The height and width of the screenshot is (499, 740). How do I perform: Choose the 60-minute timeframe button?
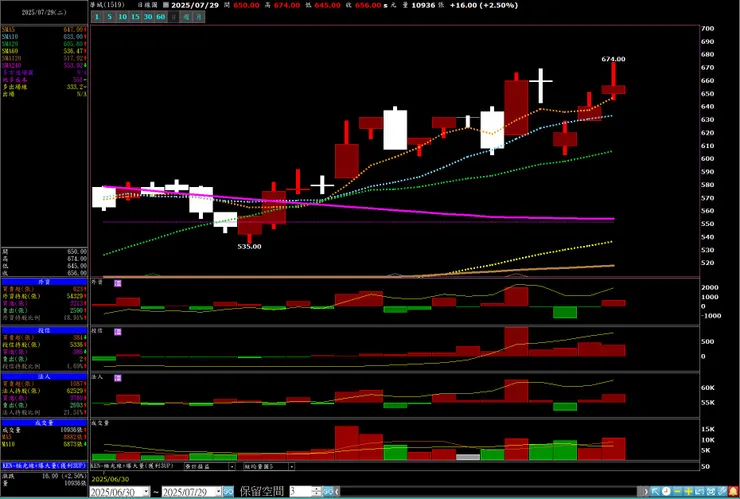160,17
